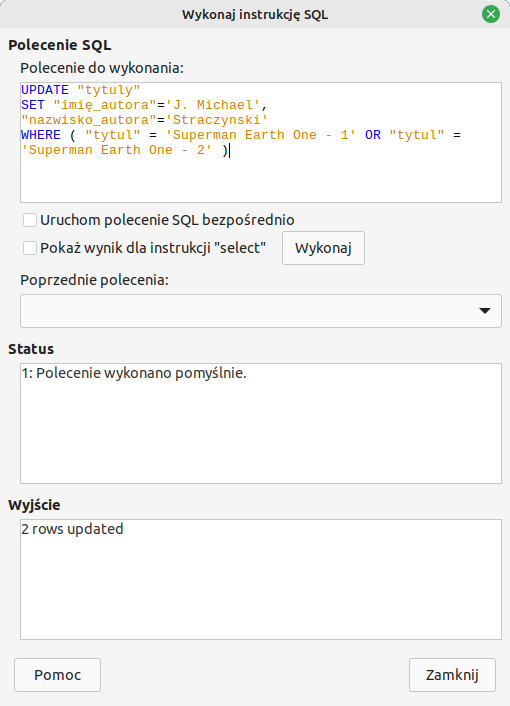Click the 'Straczynski' value in the SQL
Viewport: 510px width, 706px height.
(217, 120)
